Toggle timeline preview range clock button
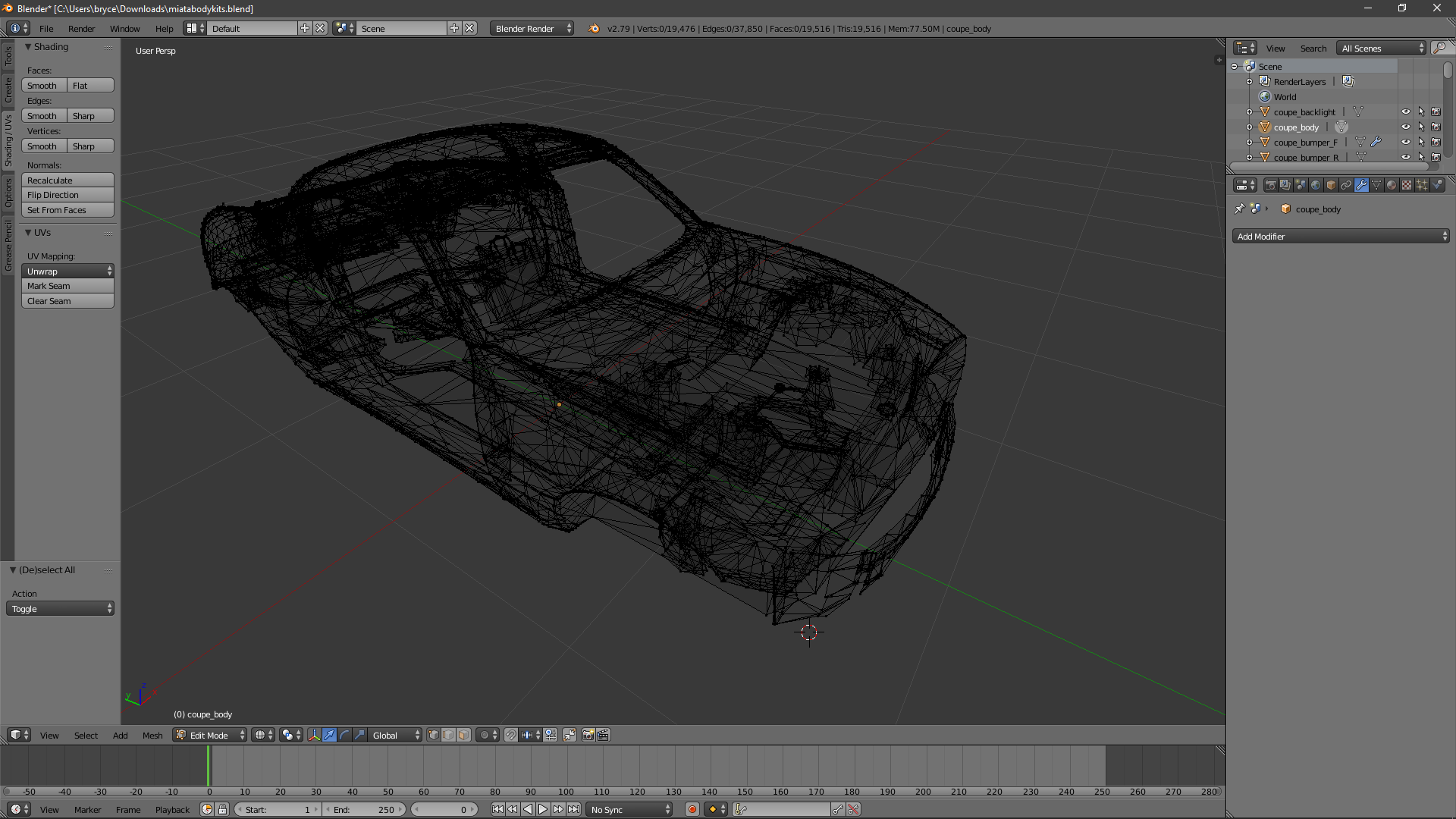 click(x=207, y=809)
